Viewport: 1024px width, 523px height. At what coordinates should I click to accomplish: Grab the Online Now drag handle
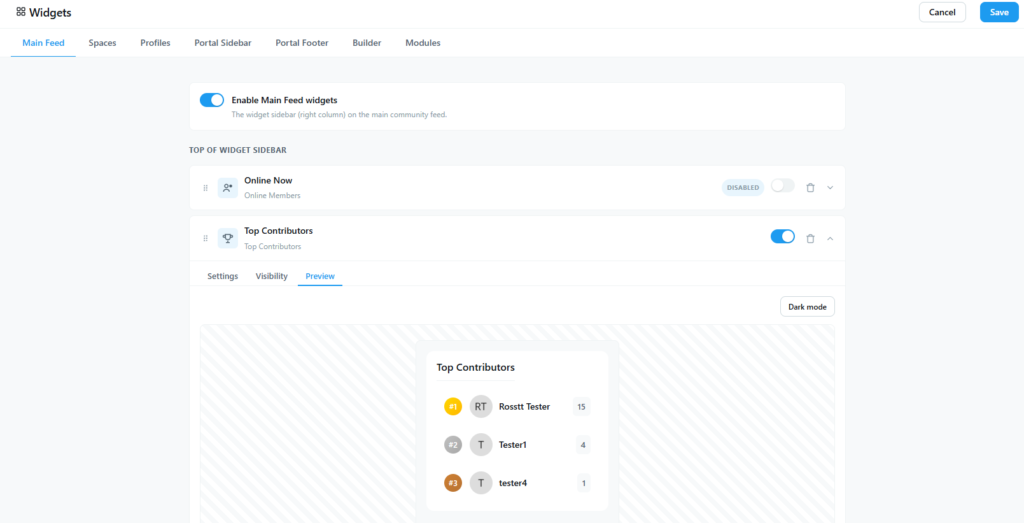206,188
